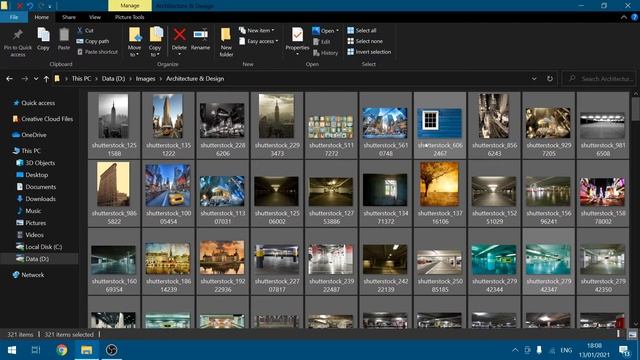640x360 pixels.
Task: Open OneDrive in navigation pane
Action: pos(33,135)
